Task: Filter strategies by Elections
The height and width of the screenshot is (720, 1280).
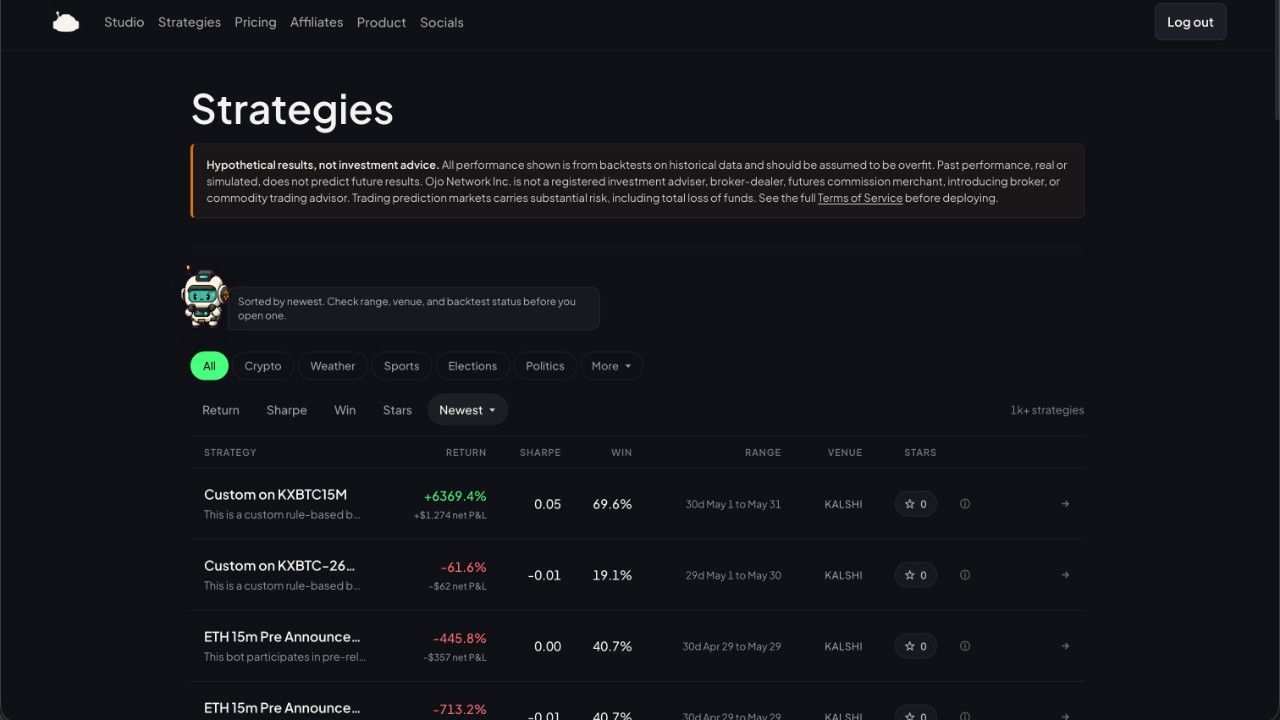Action: (473, 366)
